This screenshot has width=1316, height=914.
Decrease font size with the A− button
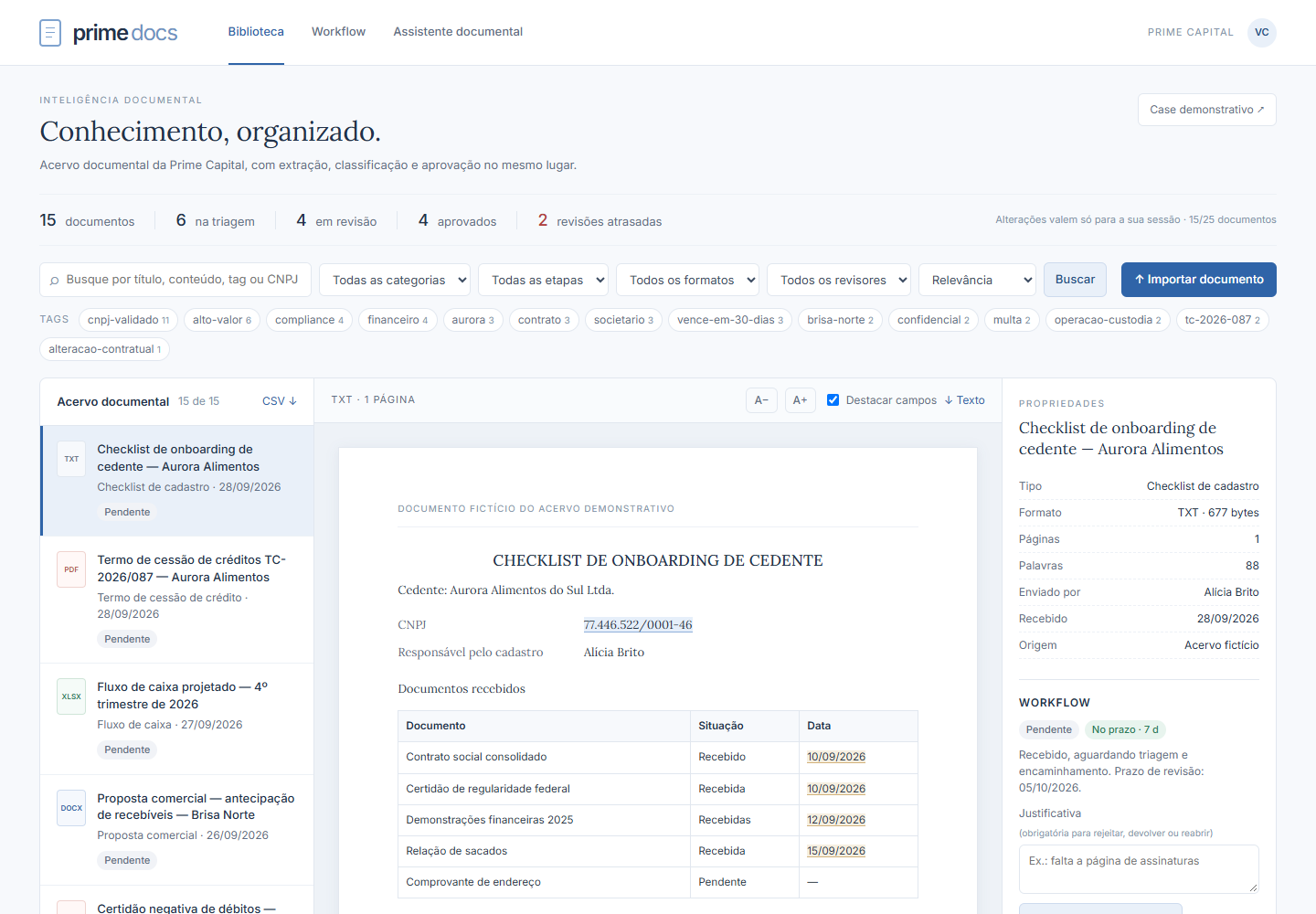tap(761, 400)
